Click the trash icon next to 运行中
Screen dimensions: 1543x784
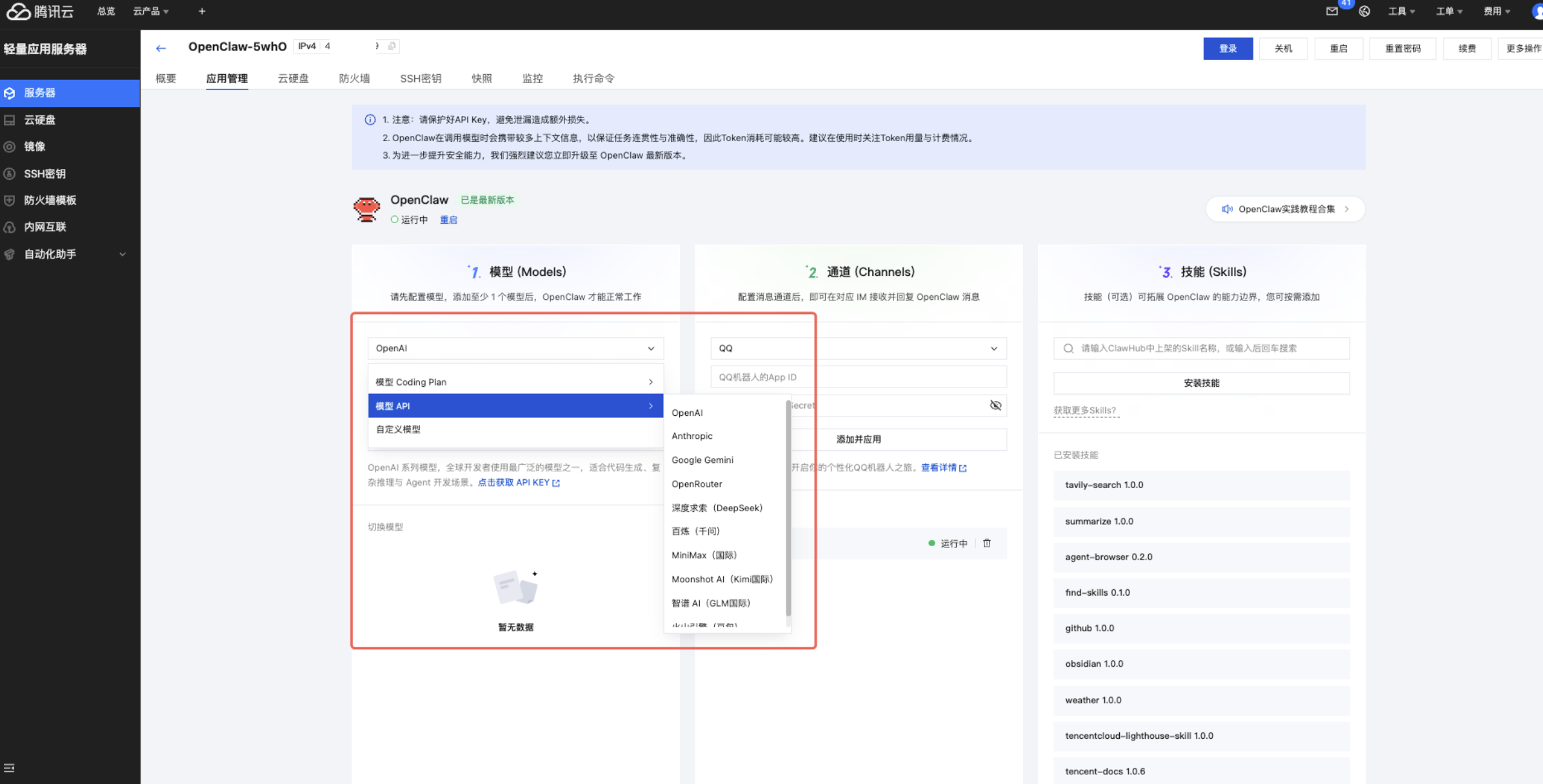pos(986,544)
